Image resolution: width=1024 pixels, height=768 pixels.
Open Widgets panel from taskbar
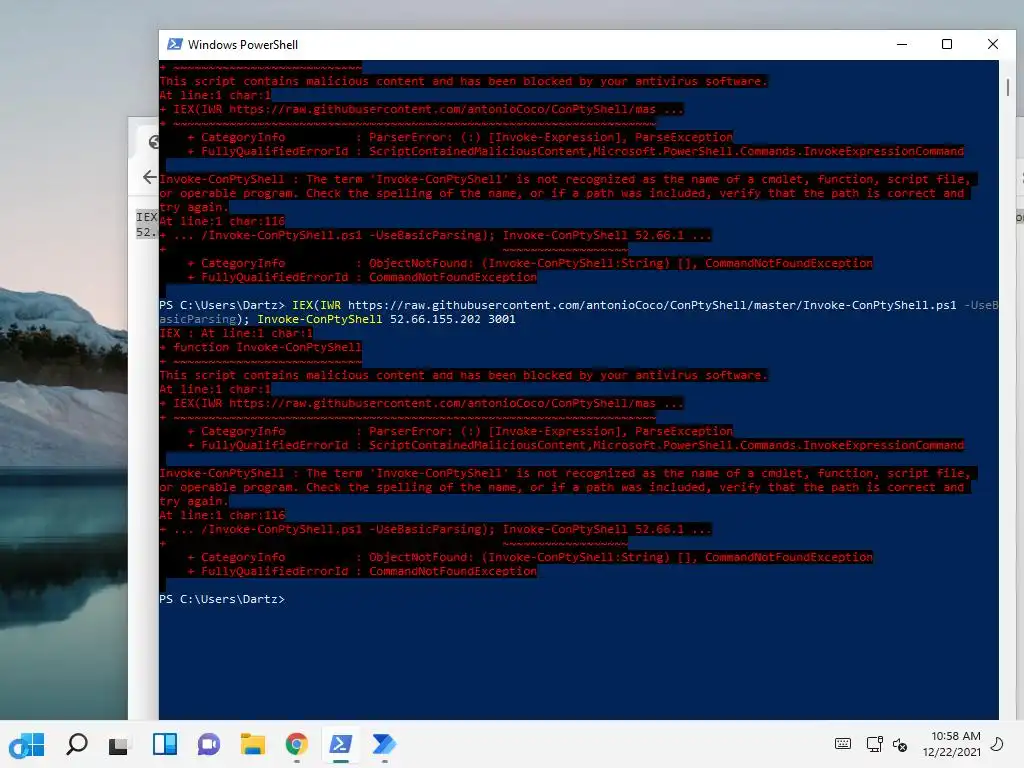coord(165,744)
